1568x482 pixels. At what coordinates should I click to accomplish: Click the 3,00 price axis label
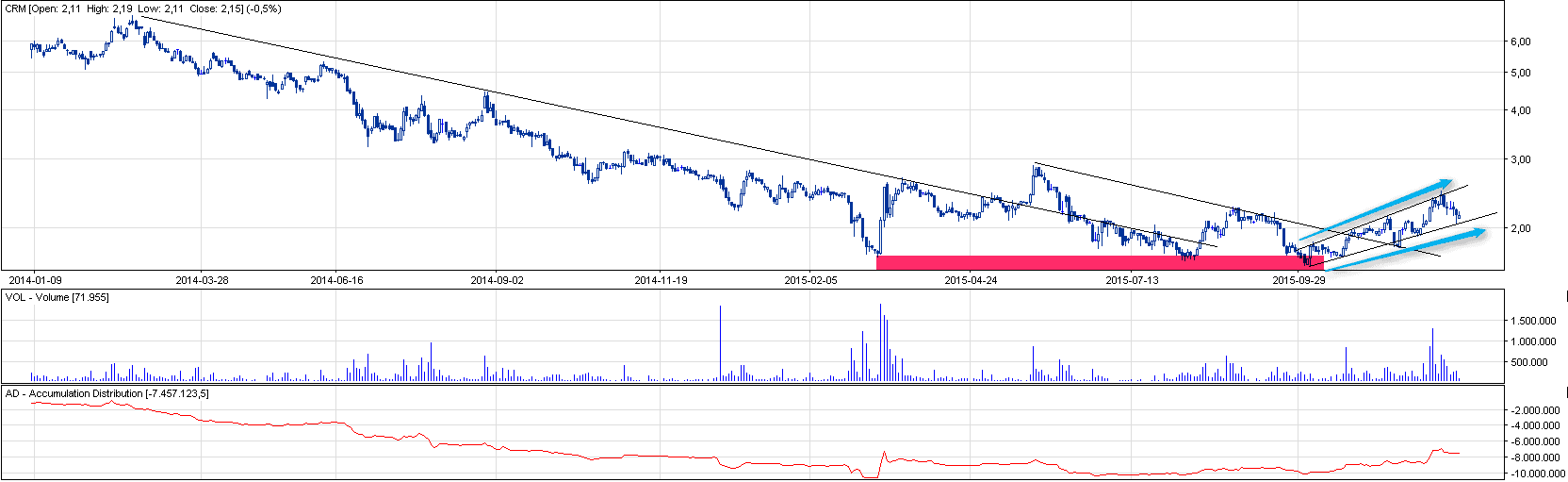(1520, 160)
